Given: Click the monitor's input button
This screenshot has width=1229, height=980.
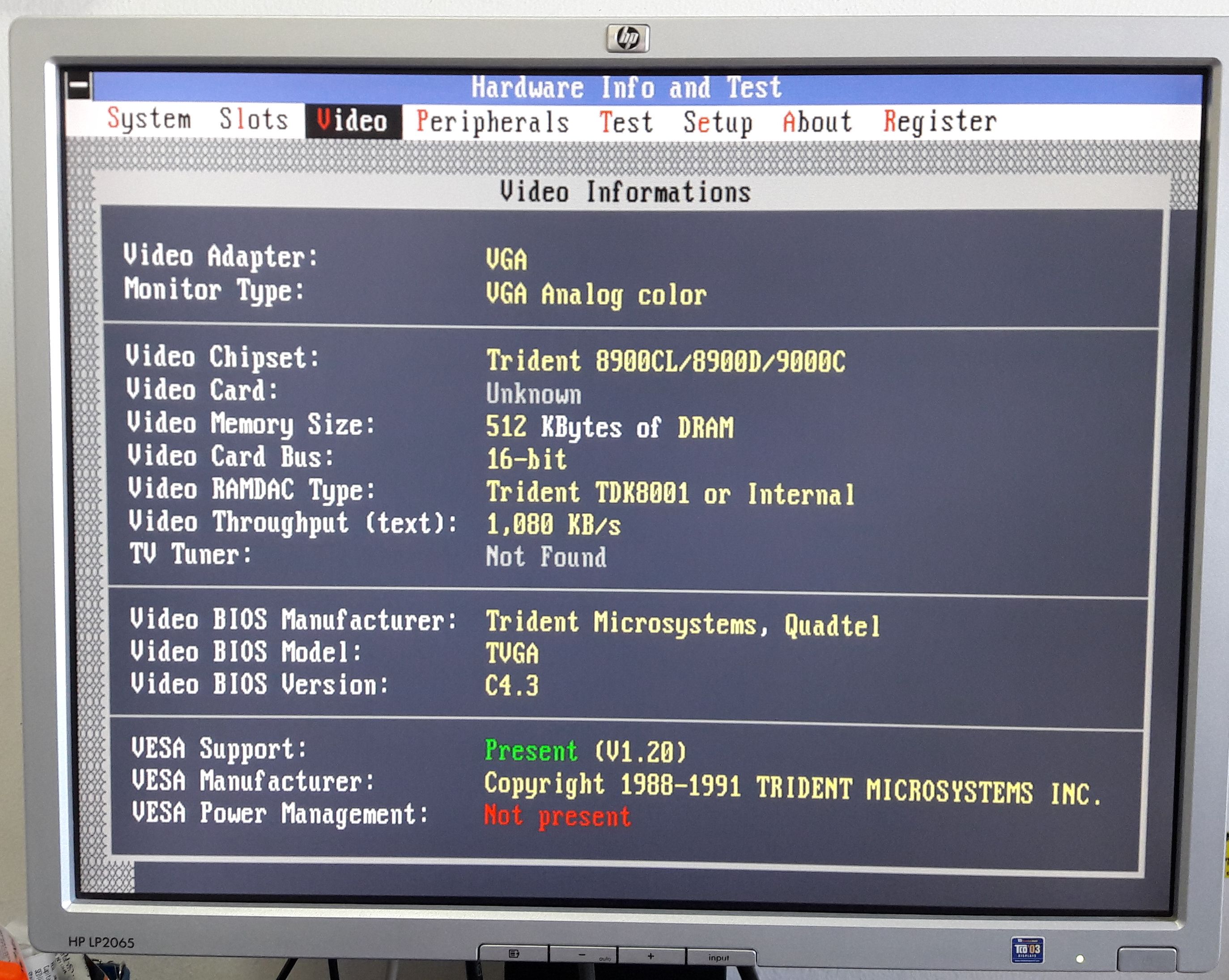Looking at the screenshot, I should (719, 957).
